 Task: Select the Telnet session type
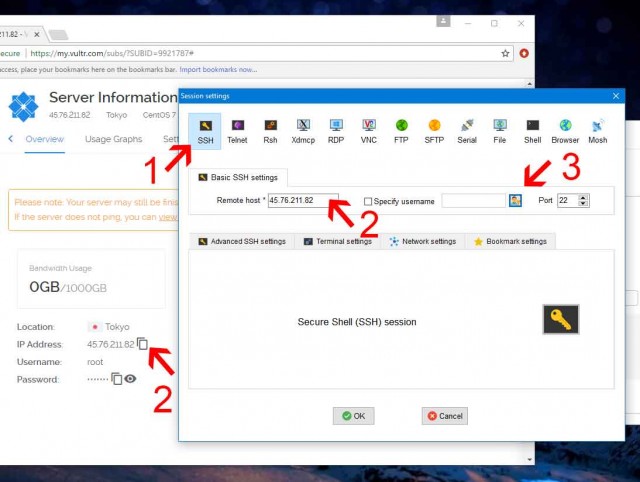(237, 131)
